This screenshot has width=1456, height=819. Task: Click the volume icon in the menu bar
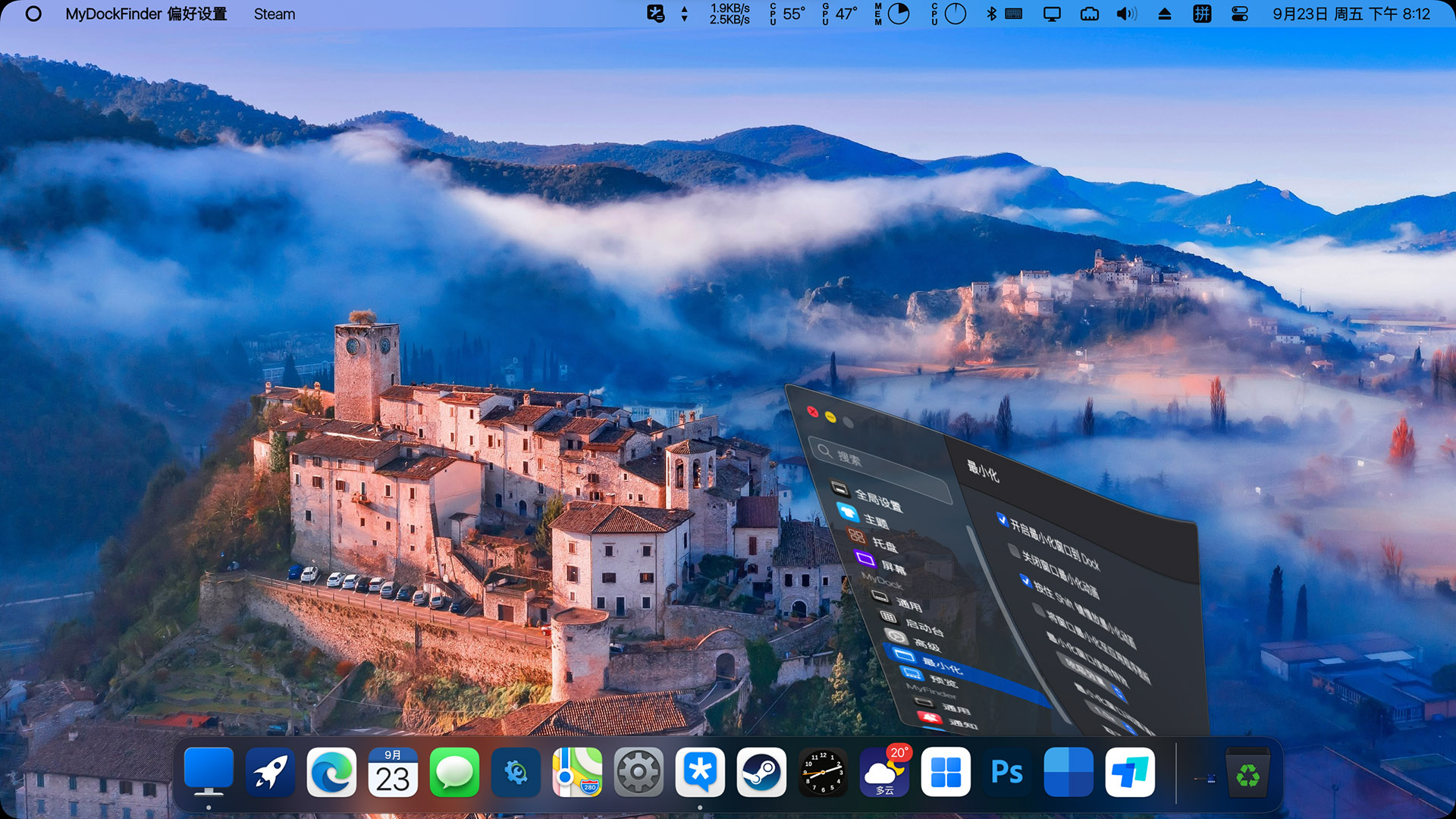click(x=1128, y=14)
